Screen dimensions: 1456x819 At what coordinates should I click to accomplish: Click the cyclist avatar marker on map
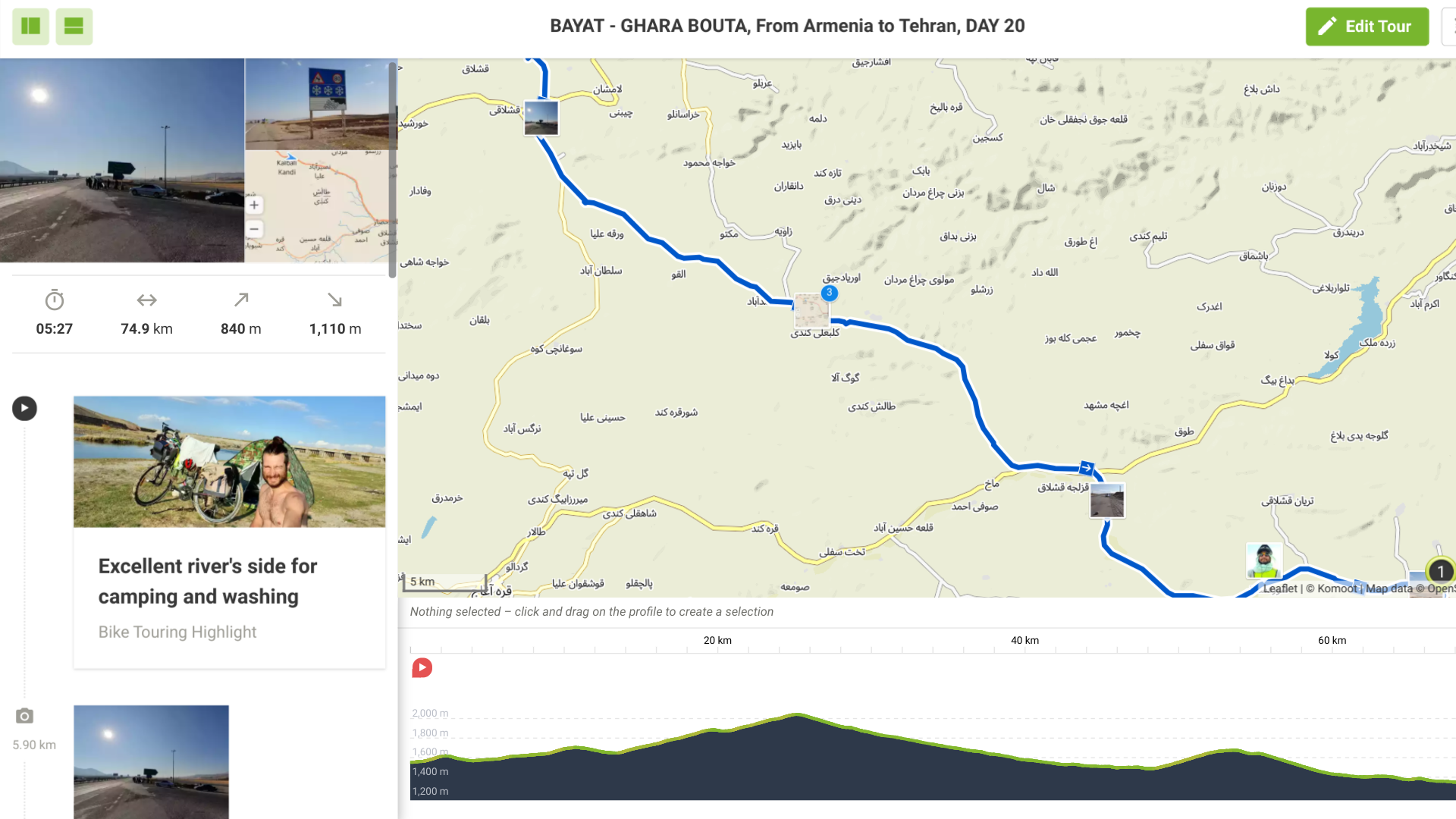1263,560
